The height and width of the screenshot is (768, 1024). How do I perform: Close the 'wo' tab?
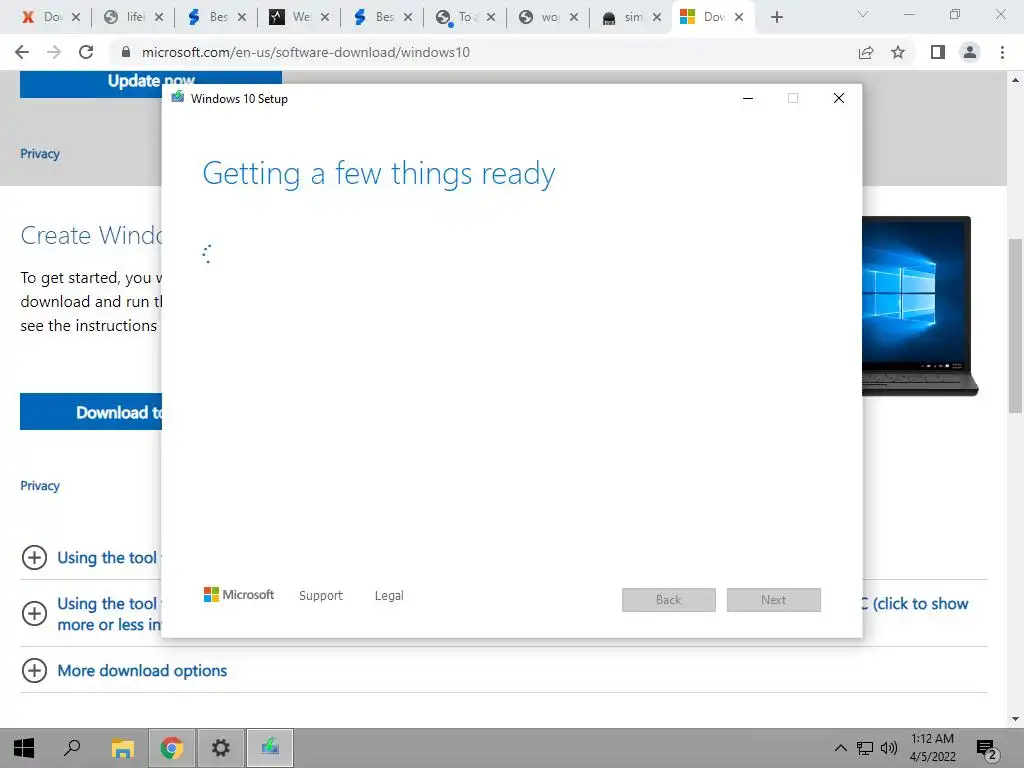click(574, 18)
